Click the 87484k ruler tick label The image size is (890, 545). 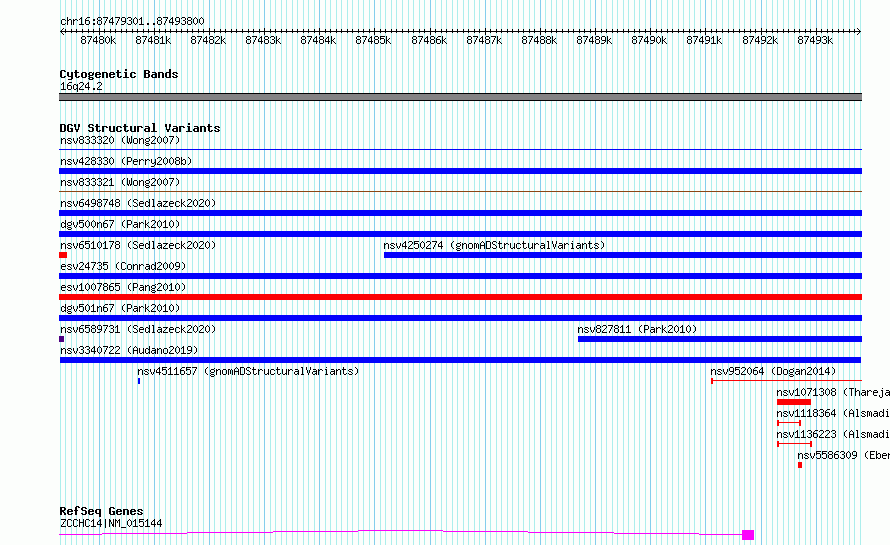318,40
